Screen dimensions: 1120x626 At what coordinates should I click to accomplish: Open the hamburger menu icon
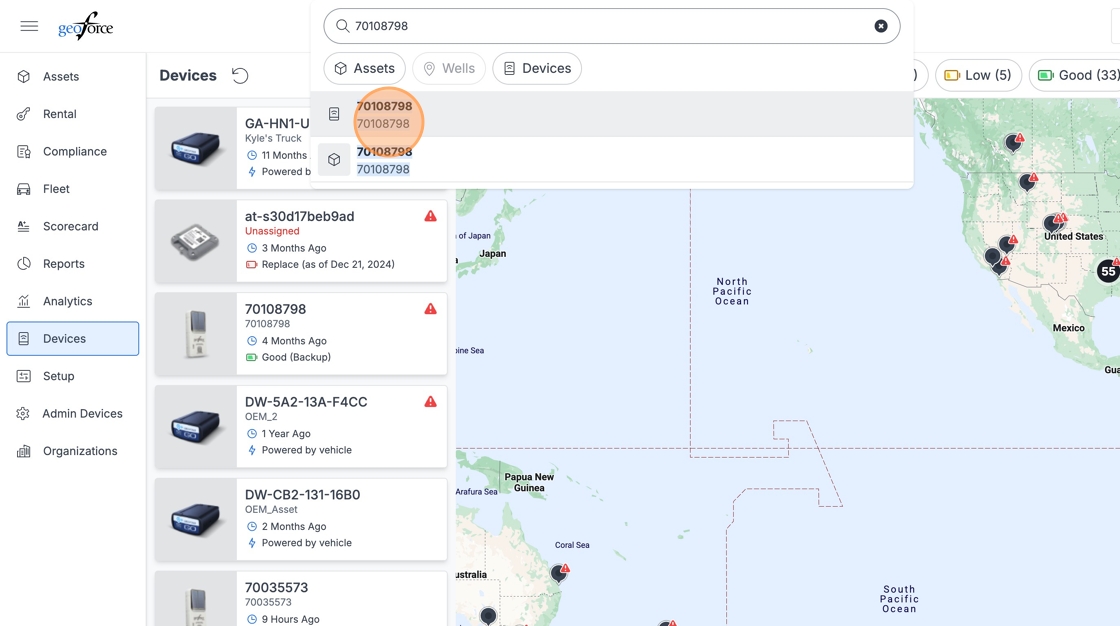[29, 26]
